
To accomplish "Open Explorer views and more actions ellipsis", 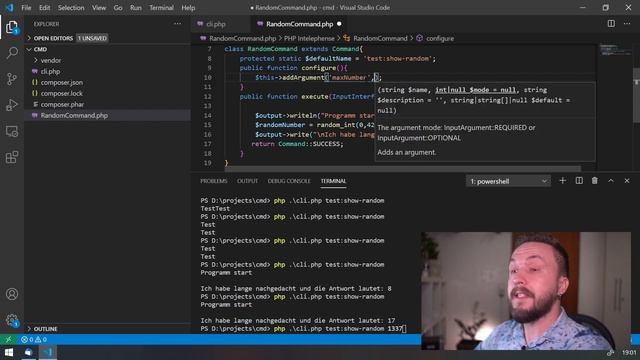I will [177, 24].
